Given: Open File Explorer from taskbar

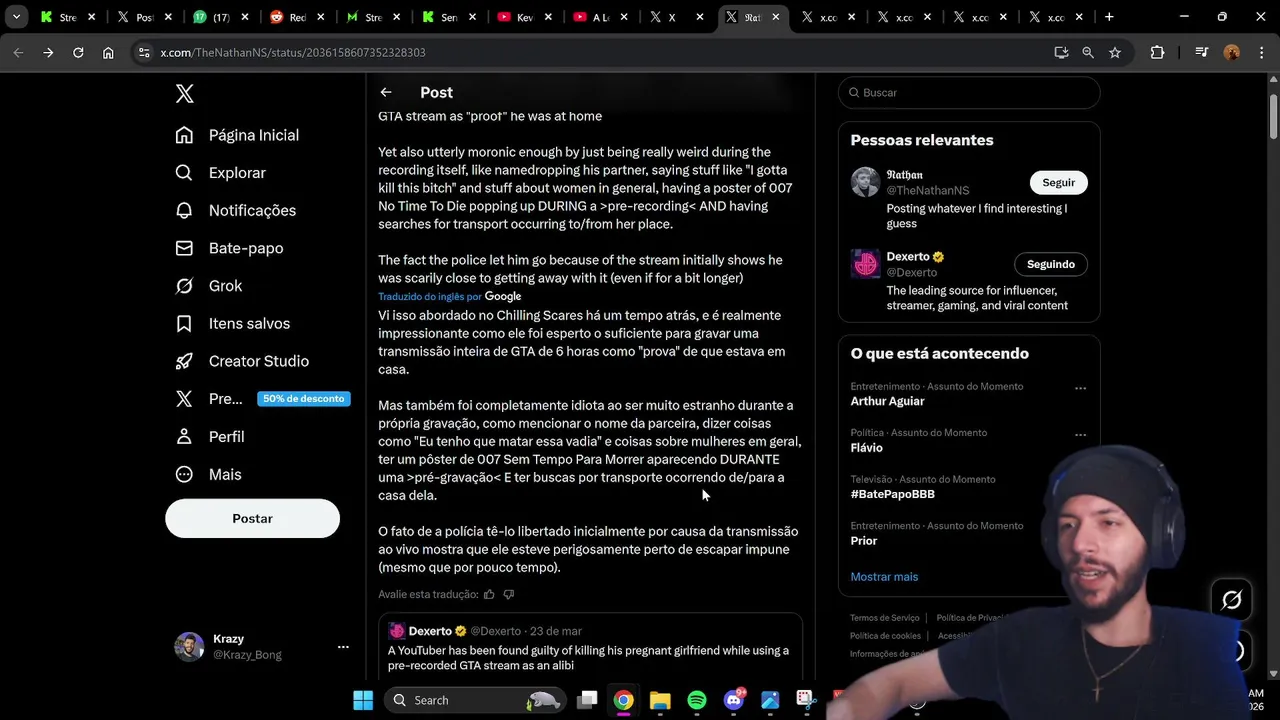Looking at the screenshot, I should click(x=660, y=700).
